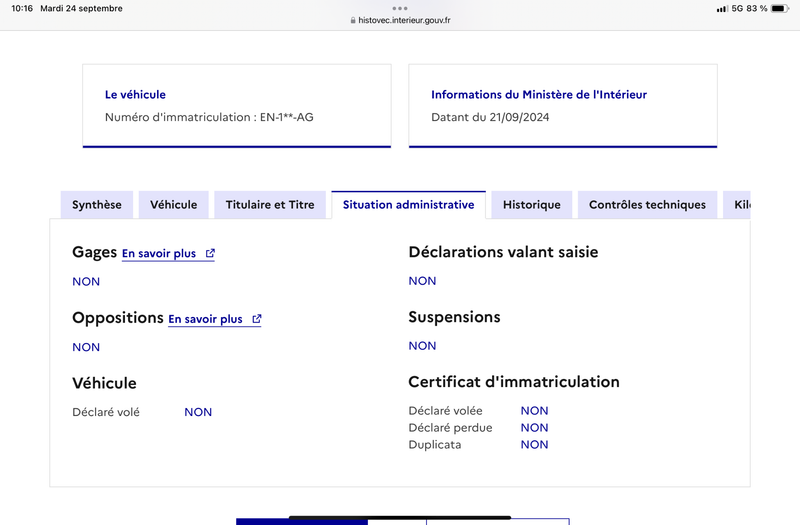The height and width of the screenshot is (525, 800).
Task: Click NON next to Déclaré perdue
Action: 534,428
